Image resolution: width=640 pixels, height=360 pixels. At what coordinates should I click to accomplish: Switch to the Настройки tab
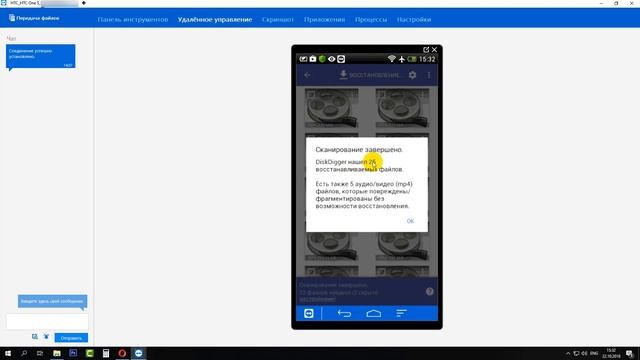pos(414,20)
